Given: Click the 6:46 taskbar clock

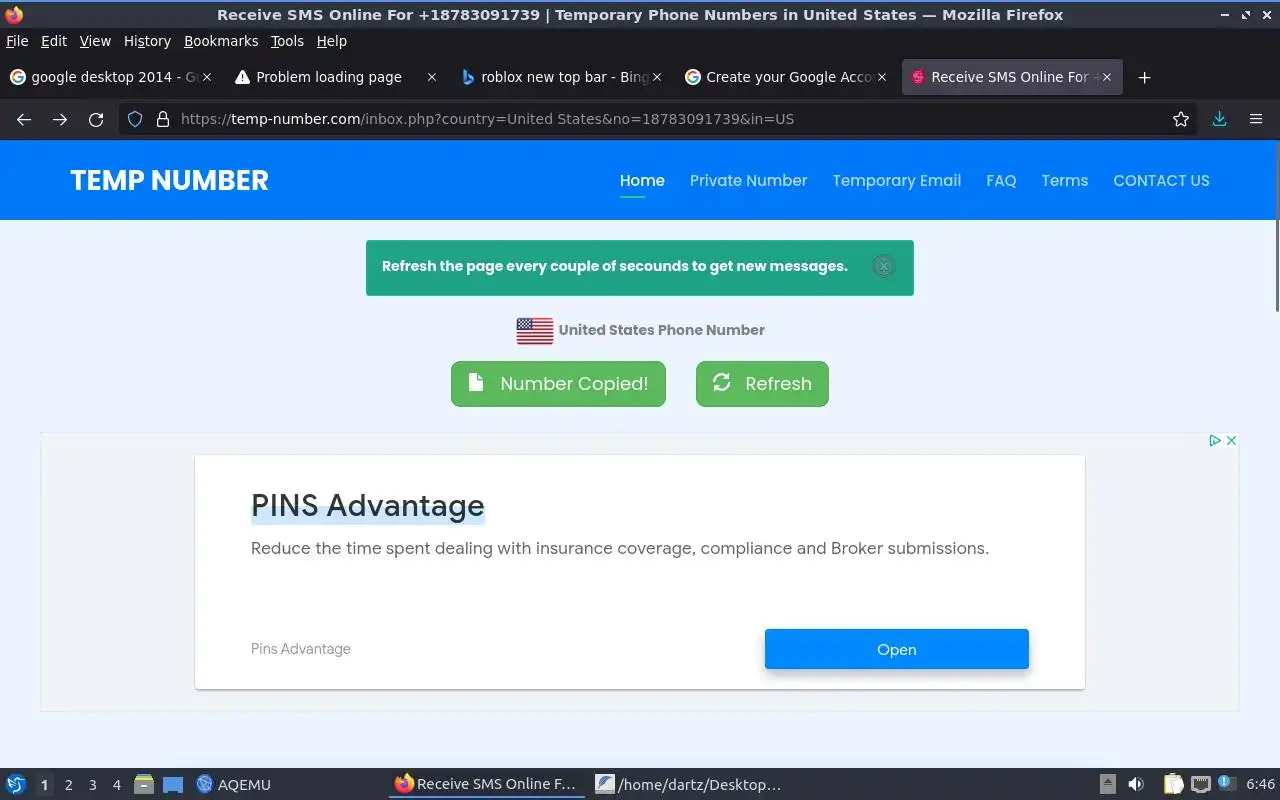Looking at the screenshot, I should point(1260,785).
